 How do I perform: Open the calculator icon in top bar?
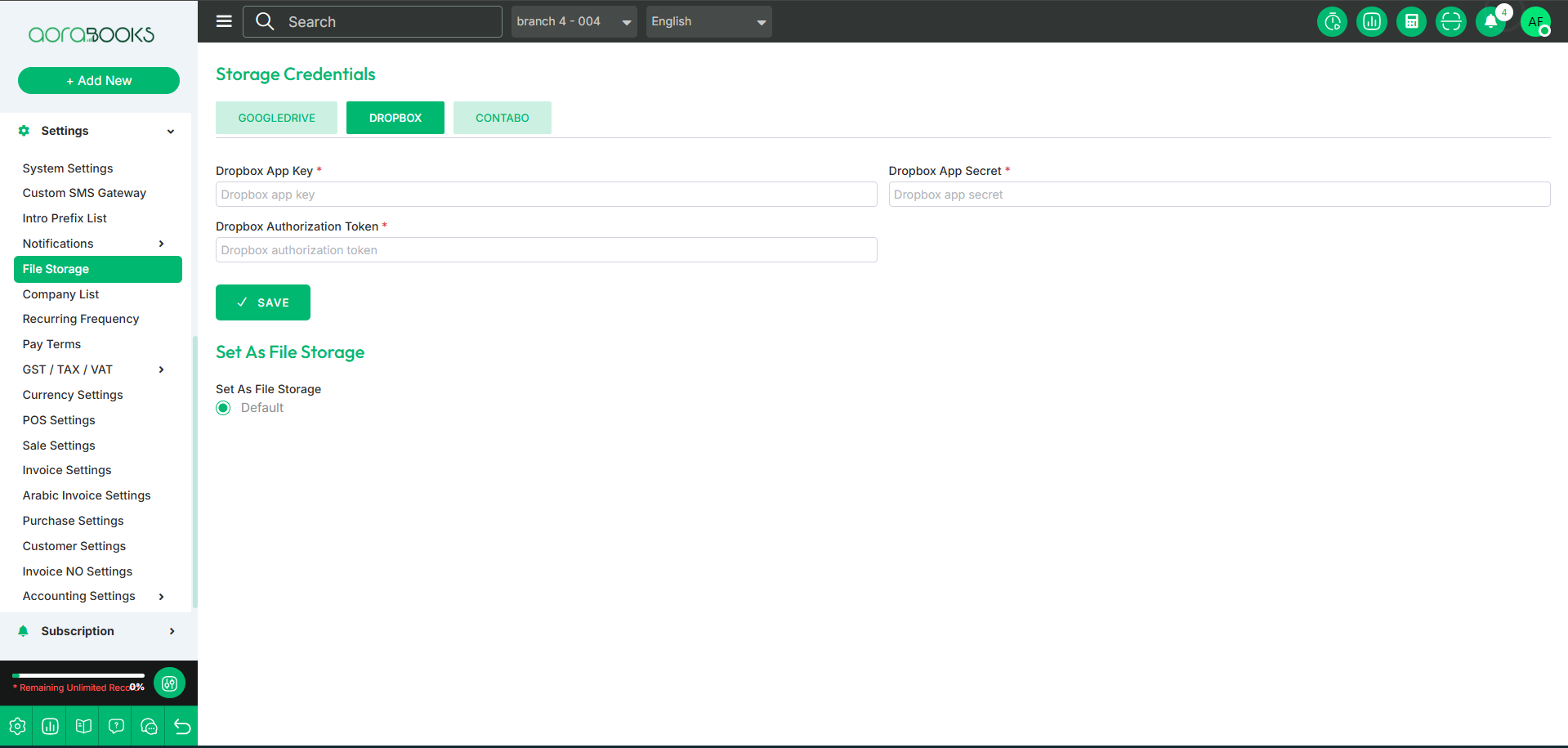1411,22
